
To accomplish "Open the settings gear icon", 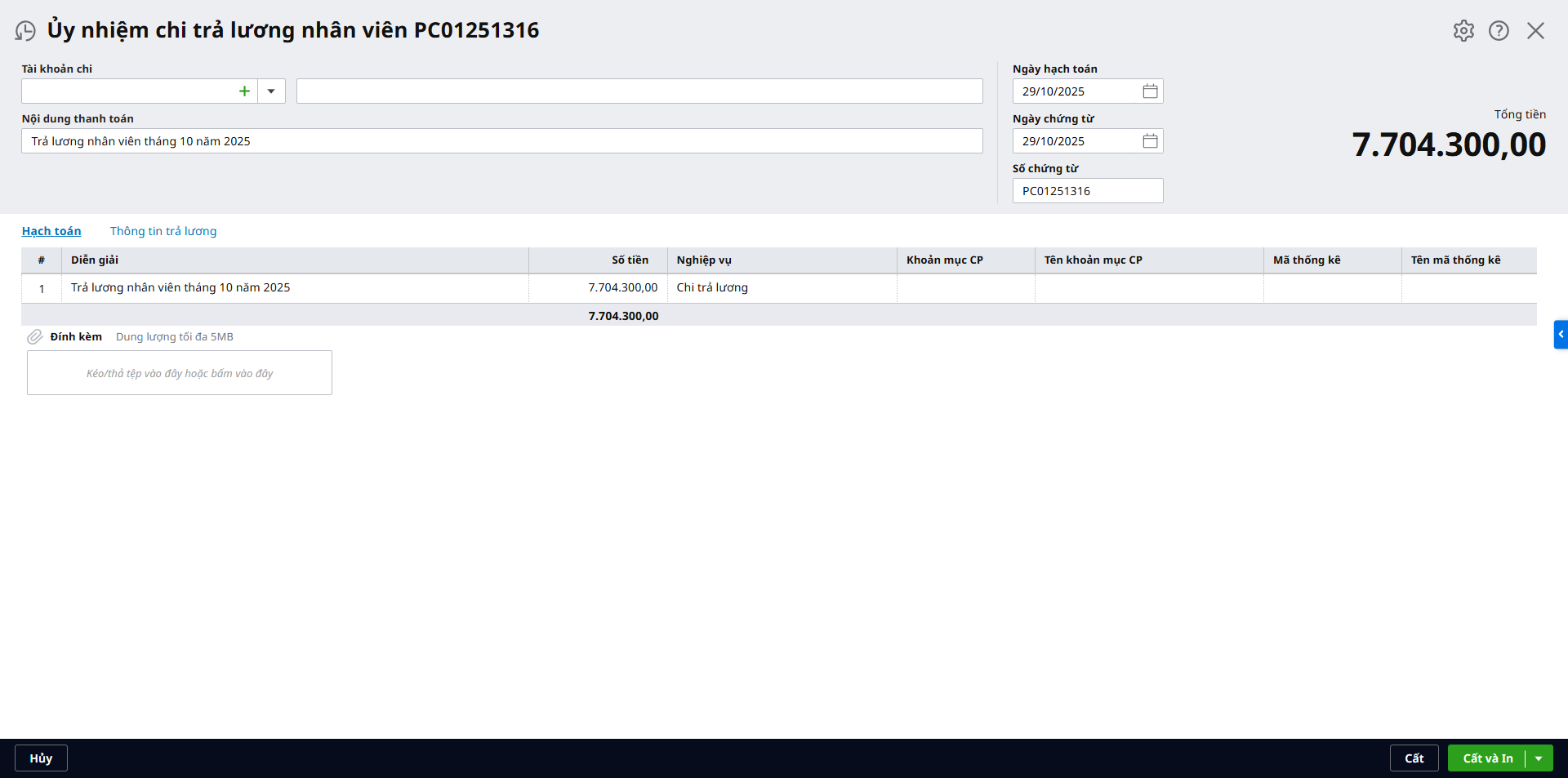I will click(1463, 31).
